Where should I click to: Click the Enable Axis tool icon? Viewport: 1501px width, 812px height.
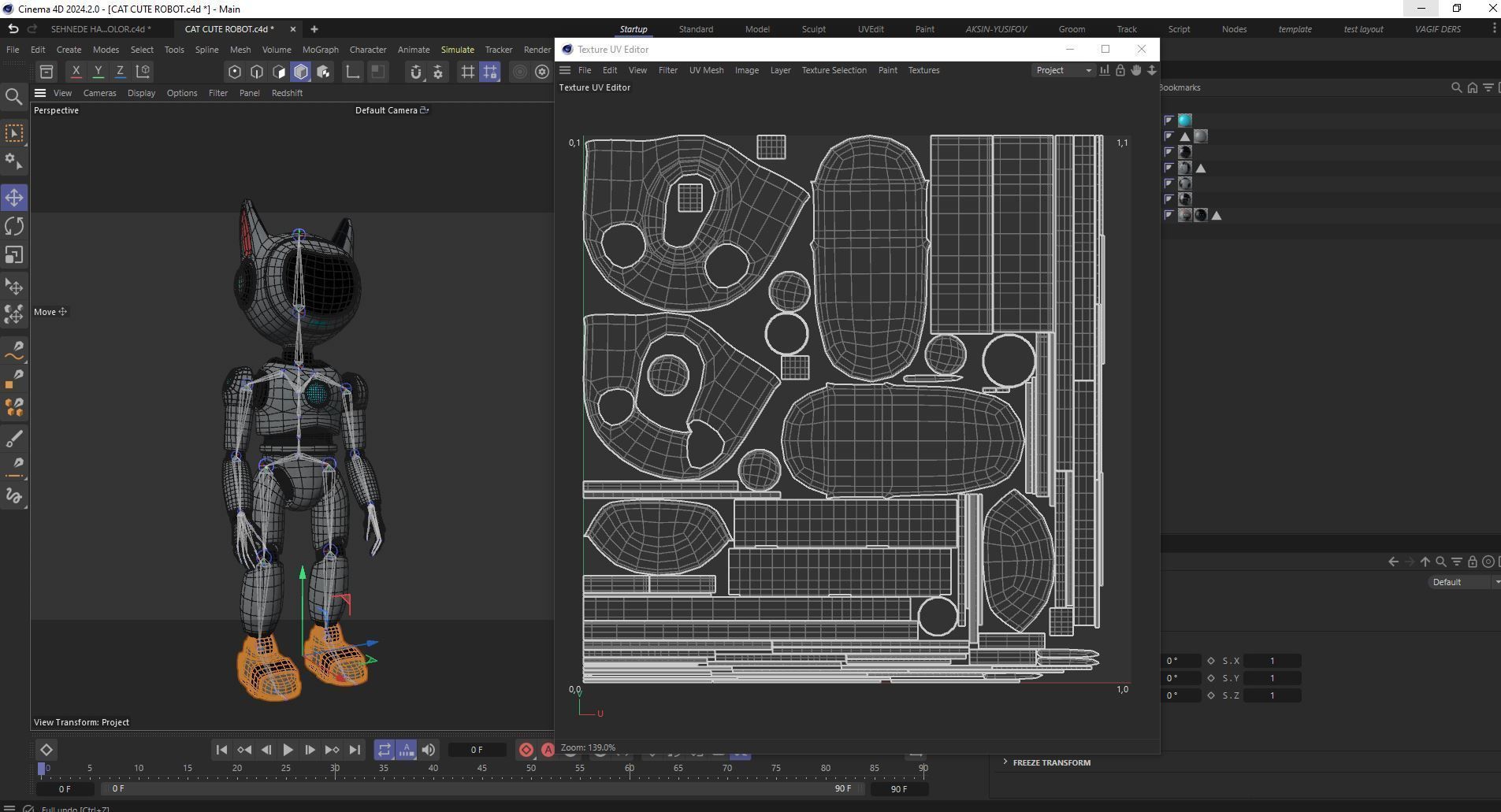353,72
